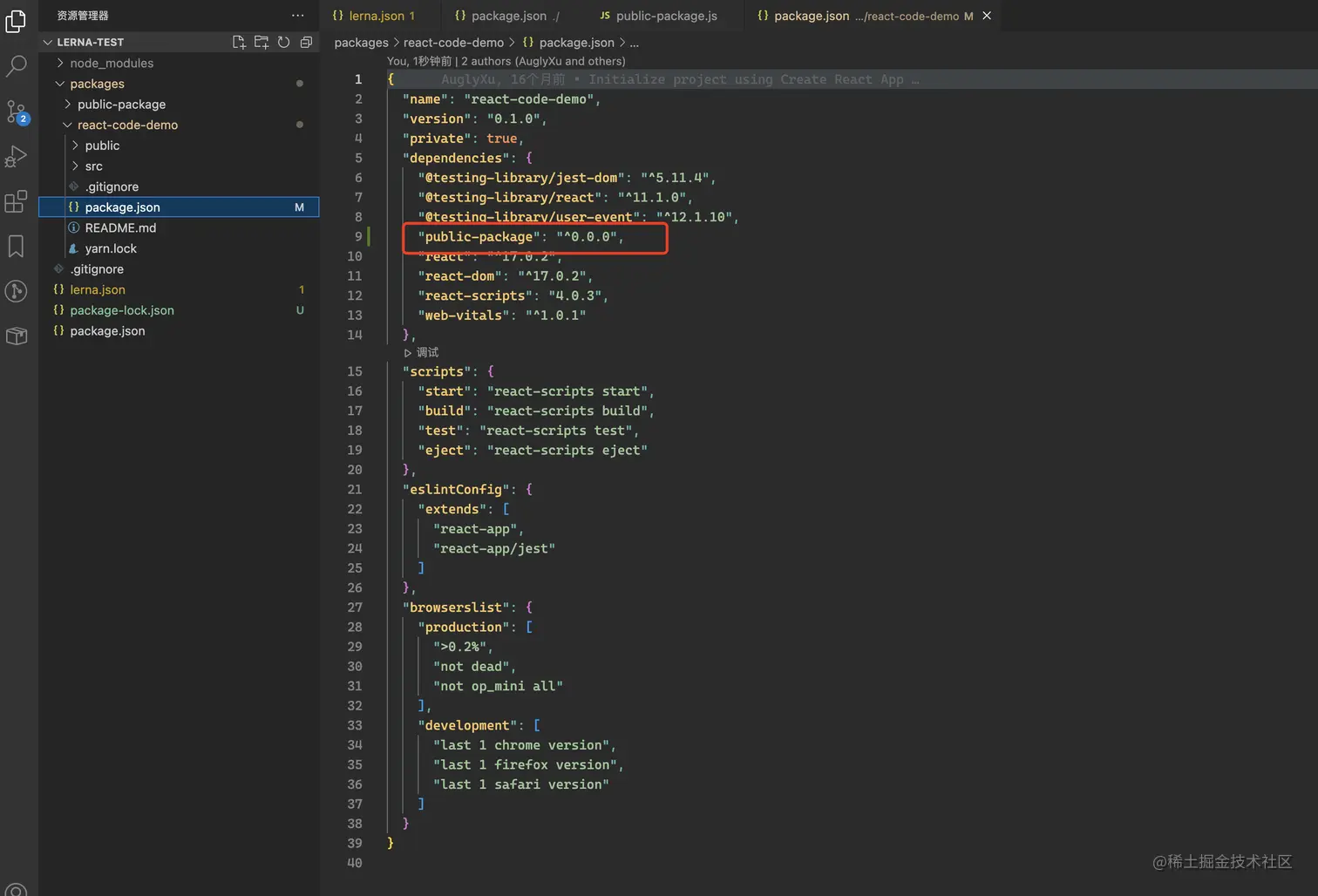Open the Extensions view
The height and width of the screenshot is (896, 1318).
(x=16, y=202)
